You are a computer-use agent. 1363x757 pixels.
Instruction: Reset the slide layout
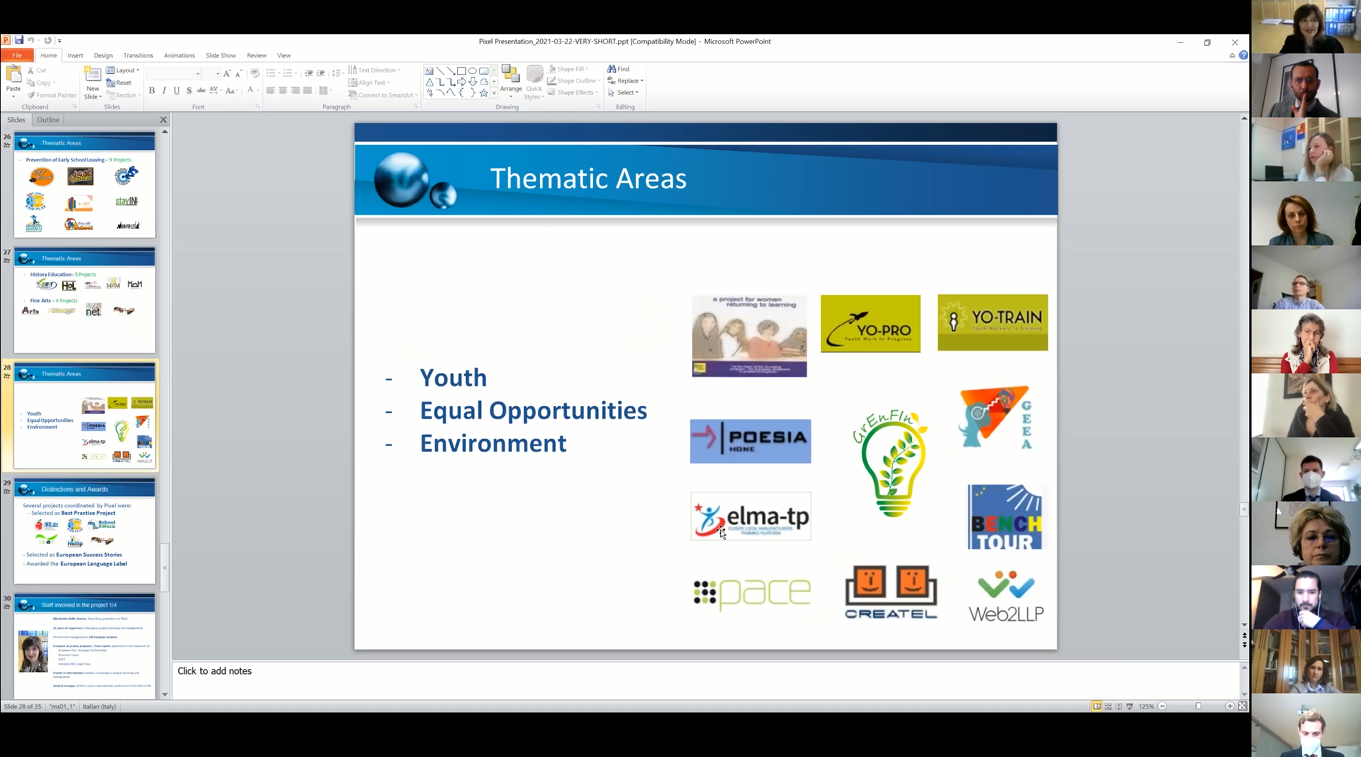pyautogui.click(x=119, y=83)
